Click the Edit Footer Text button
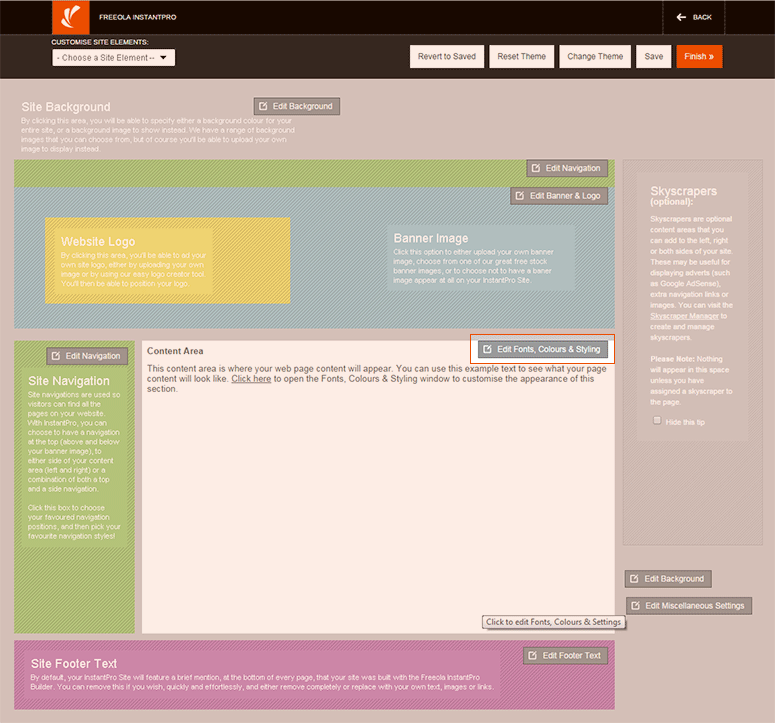Screen dimensions: 775x723 tap(565, 656)
